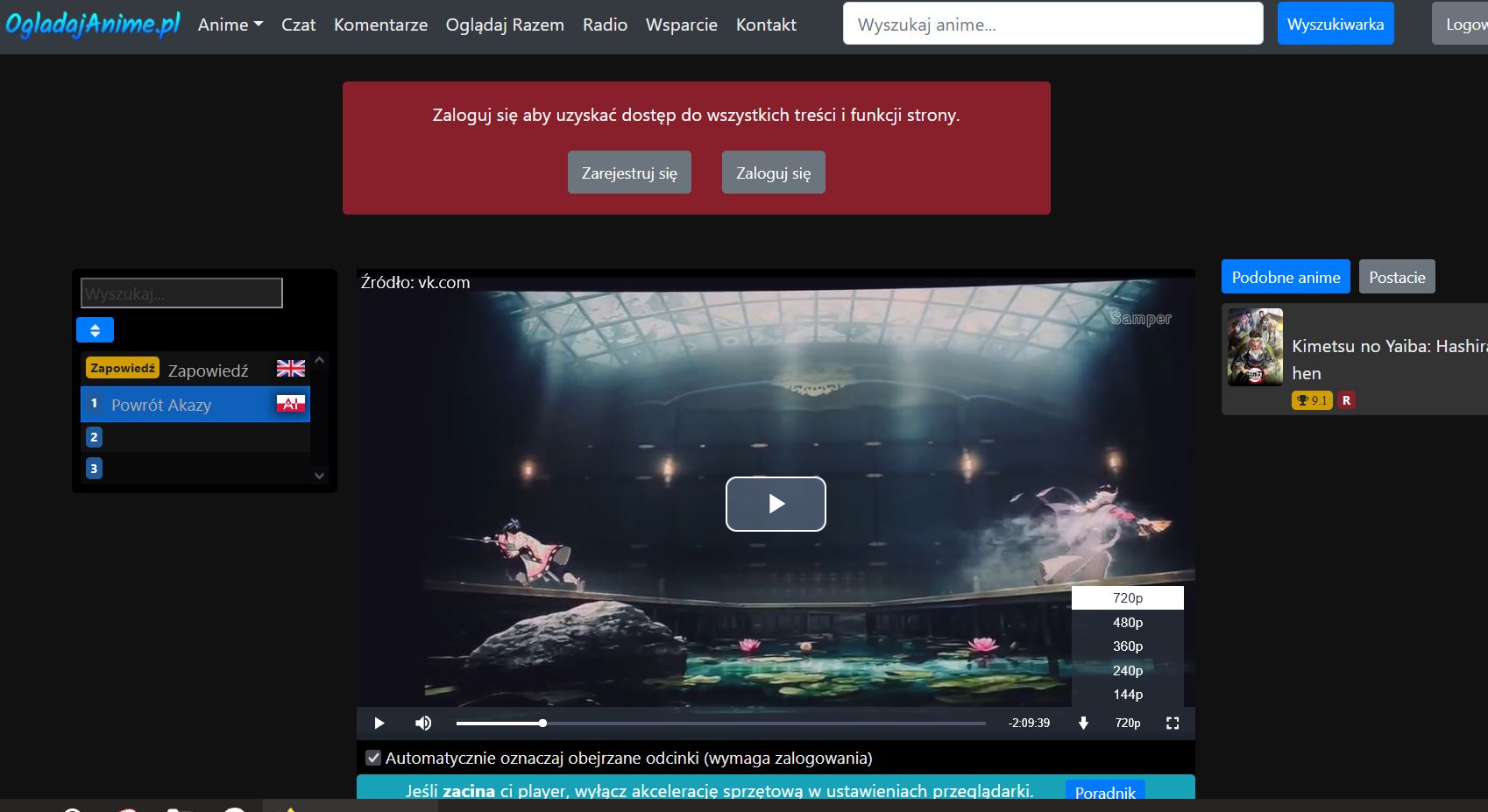The width and height of the screenshot is (1488, 812).
Task: Click the sort order arrows button
Action: pyautogui.click(x=95, y=330)
